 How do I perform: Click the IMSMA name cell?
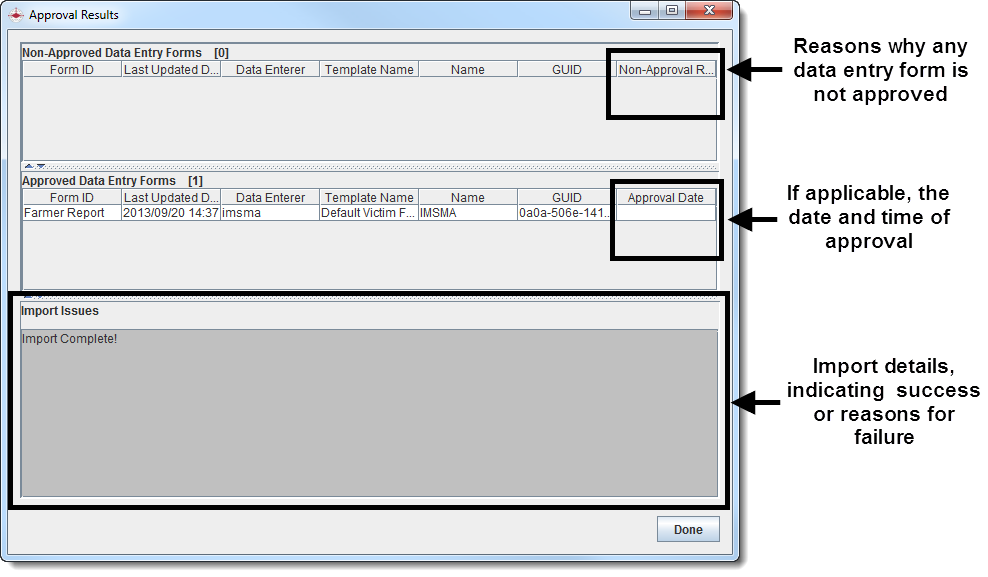(467, 213)
